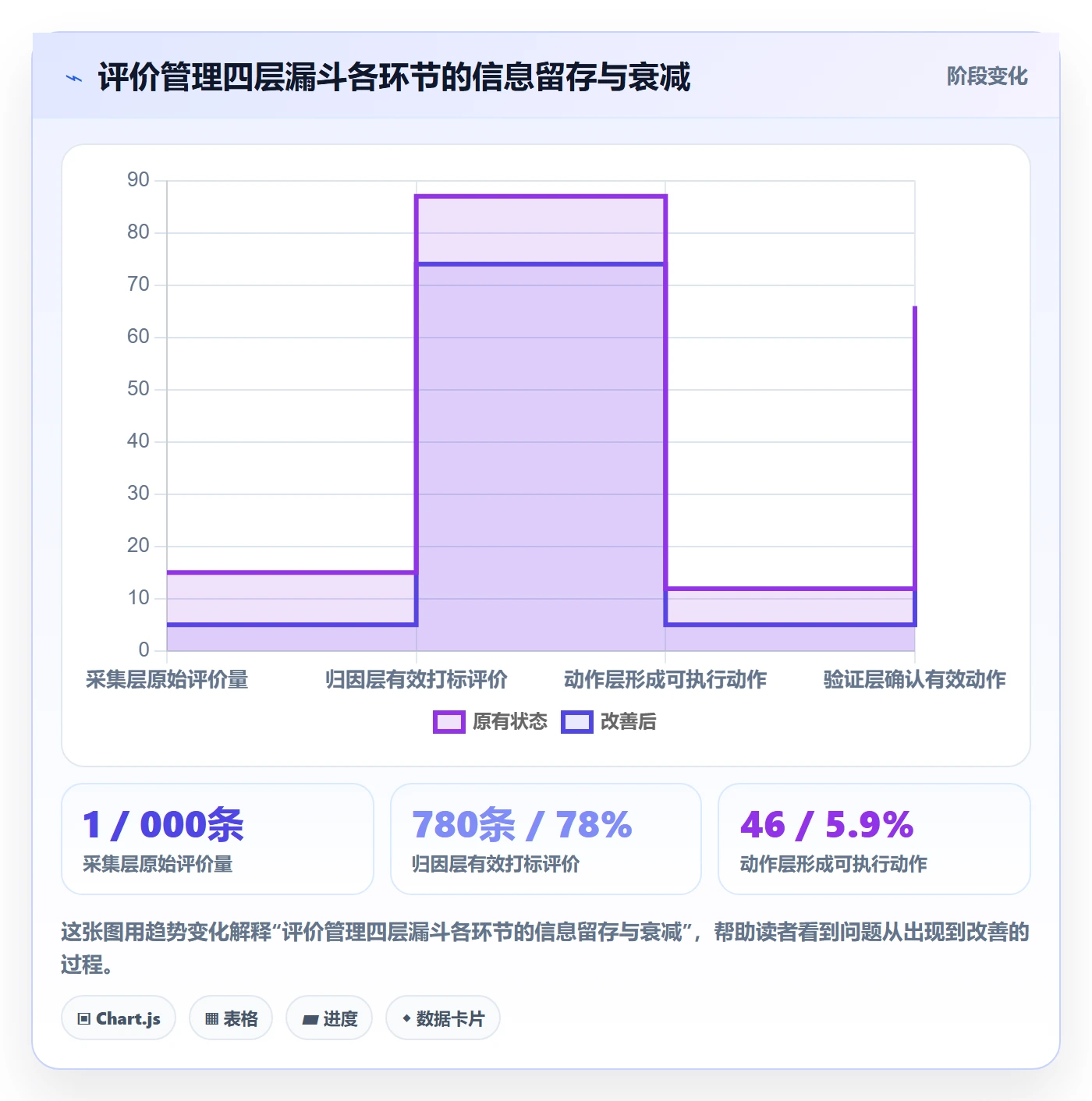Click the lightning bolt icon beside the title
This screenshot has width=1092, height=1101.
pyautogui.click(x=74, y=78)
